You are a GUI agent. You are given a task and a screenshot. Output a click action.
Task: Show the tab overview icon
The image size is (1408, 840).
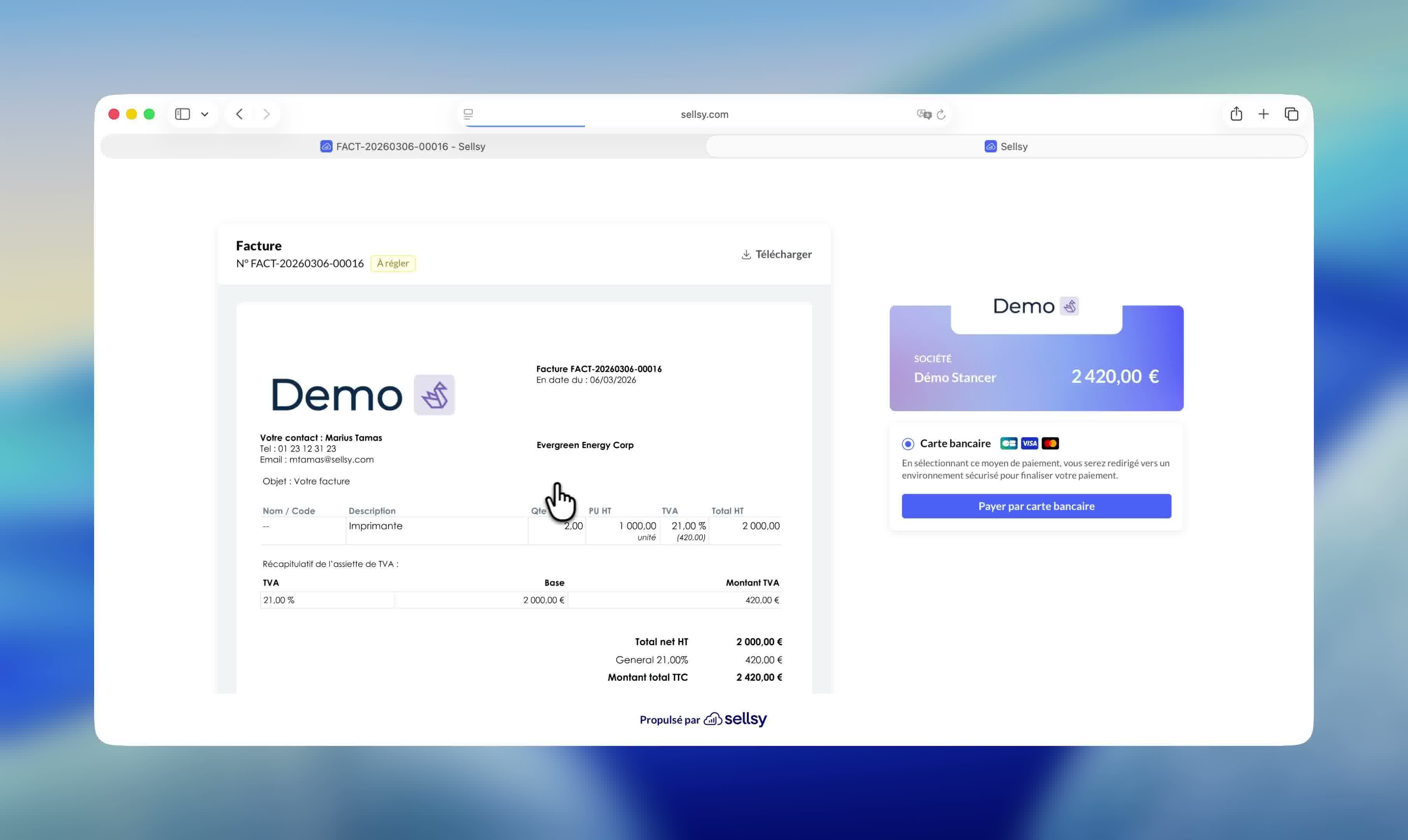coord(1291,114)
